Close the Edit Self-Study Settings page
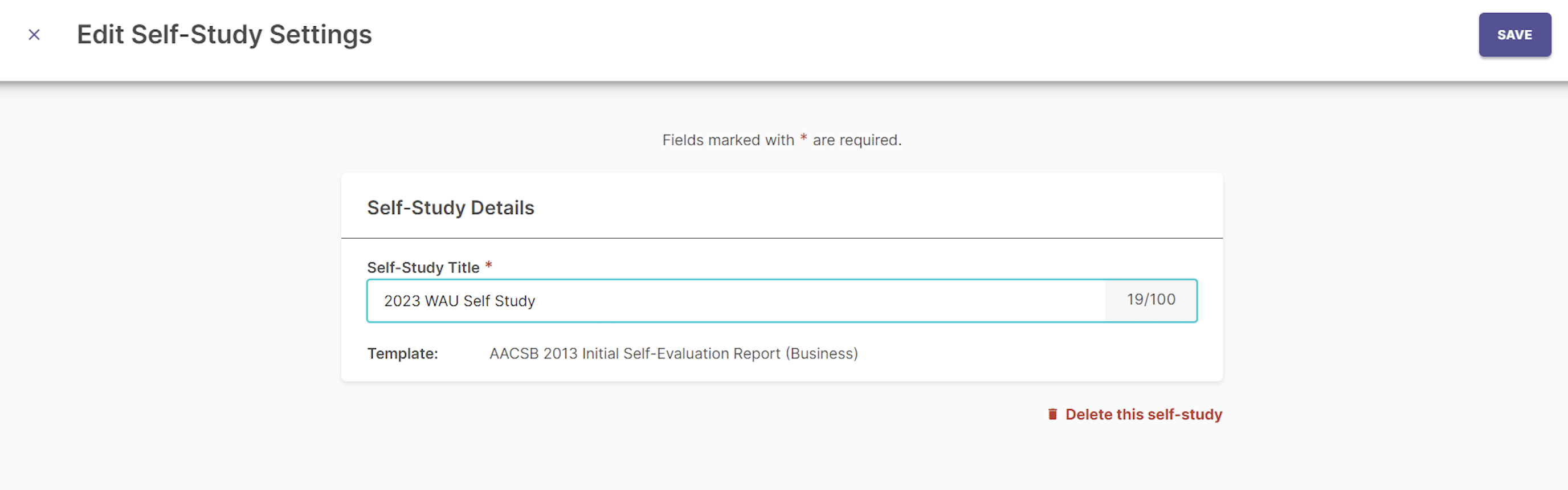The height and width of the screenshot is (490, 1568). point(34,35)
